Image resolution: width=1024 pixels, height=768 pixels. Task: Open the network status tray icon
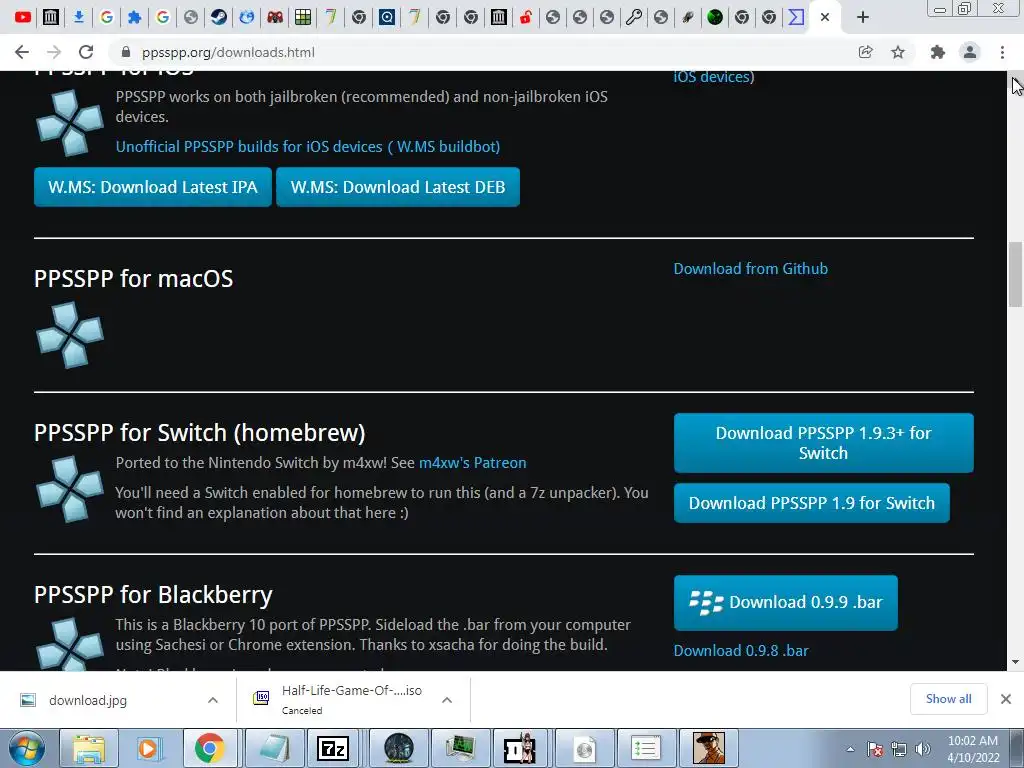[x=899, y=749]
